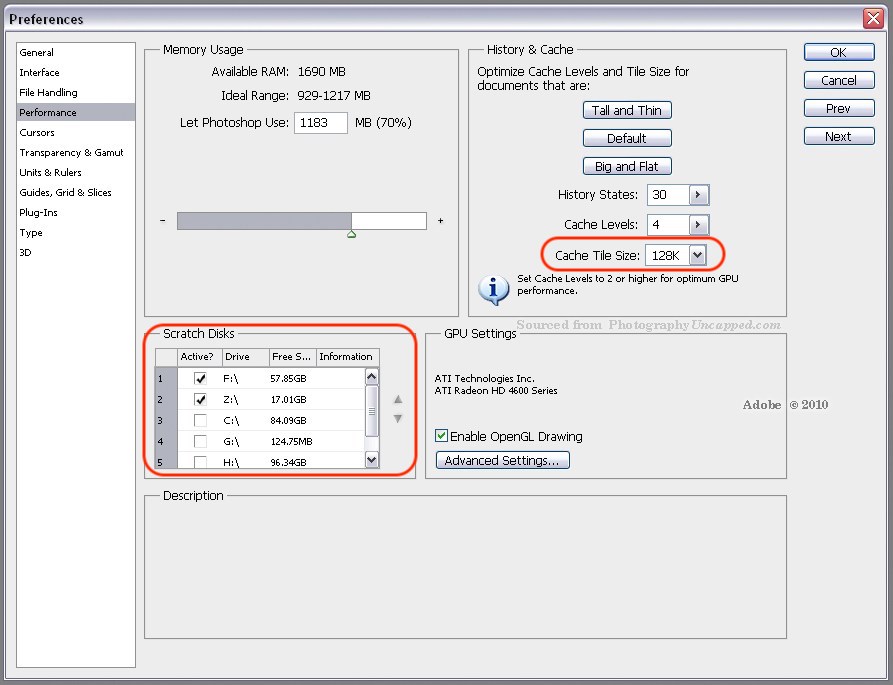Open the History States dropdown
This screenshot has width=893, height=685.
pos(697,194)
